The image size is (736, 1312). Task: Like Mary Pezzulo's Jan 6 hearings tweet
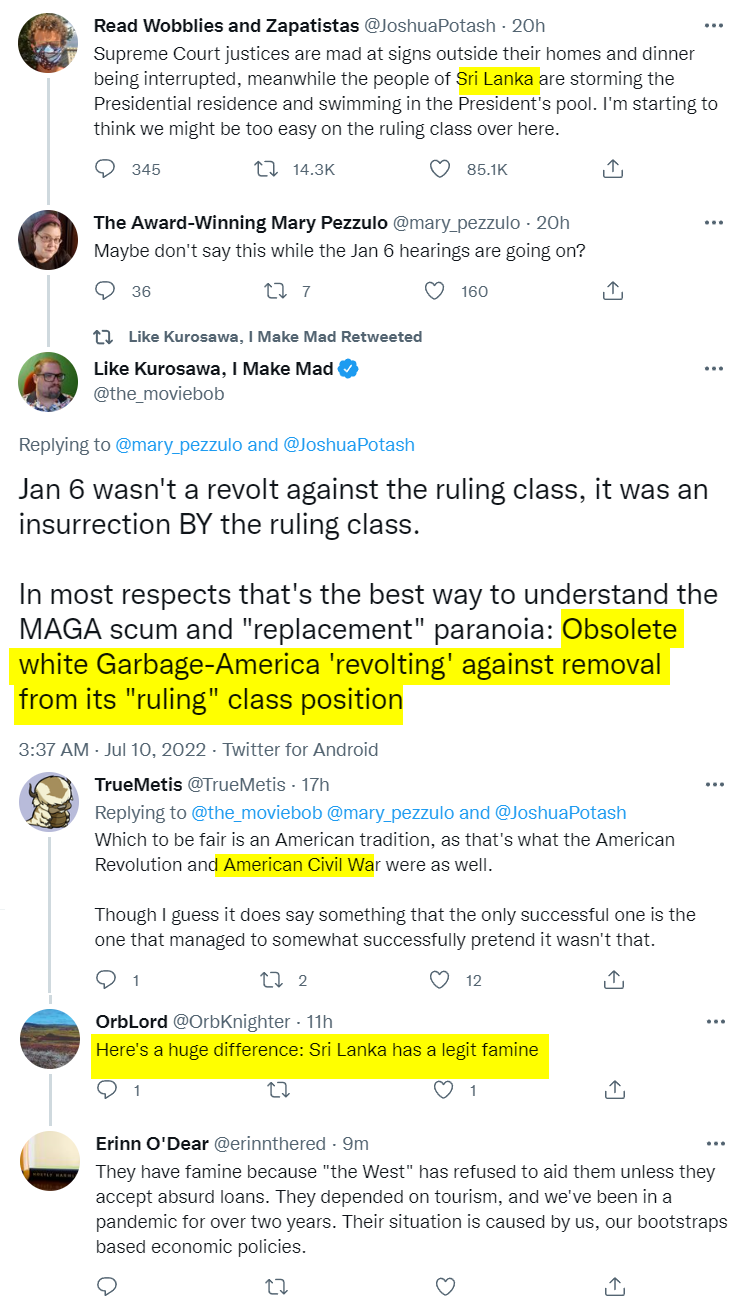pos(434,291)
